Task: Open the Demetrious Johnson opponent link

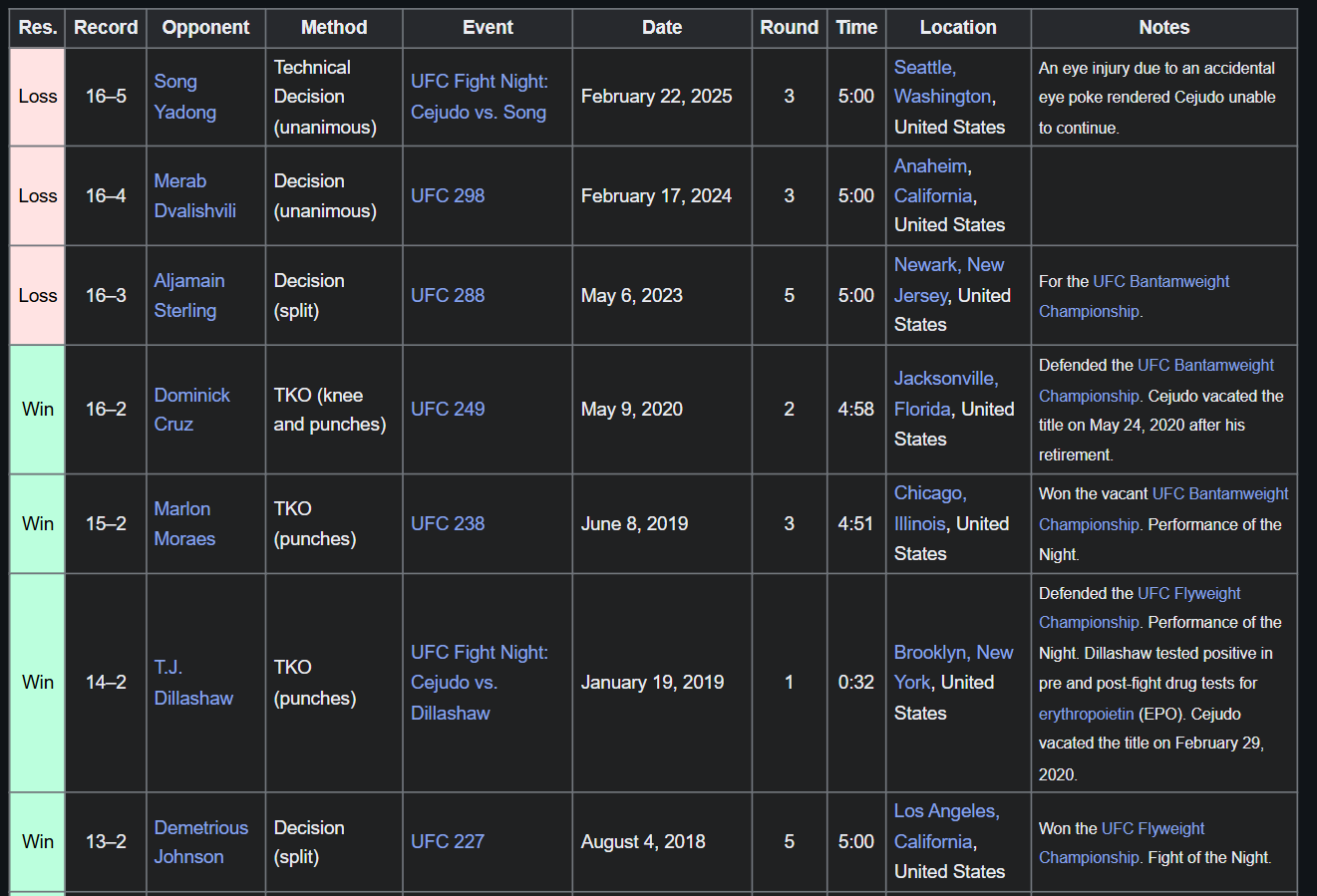Action: click(200, 841)
